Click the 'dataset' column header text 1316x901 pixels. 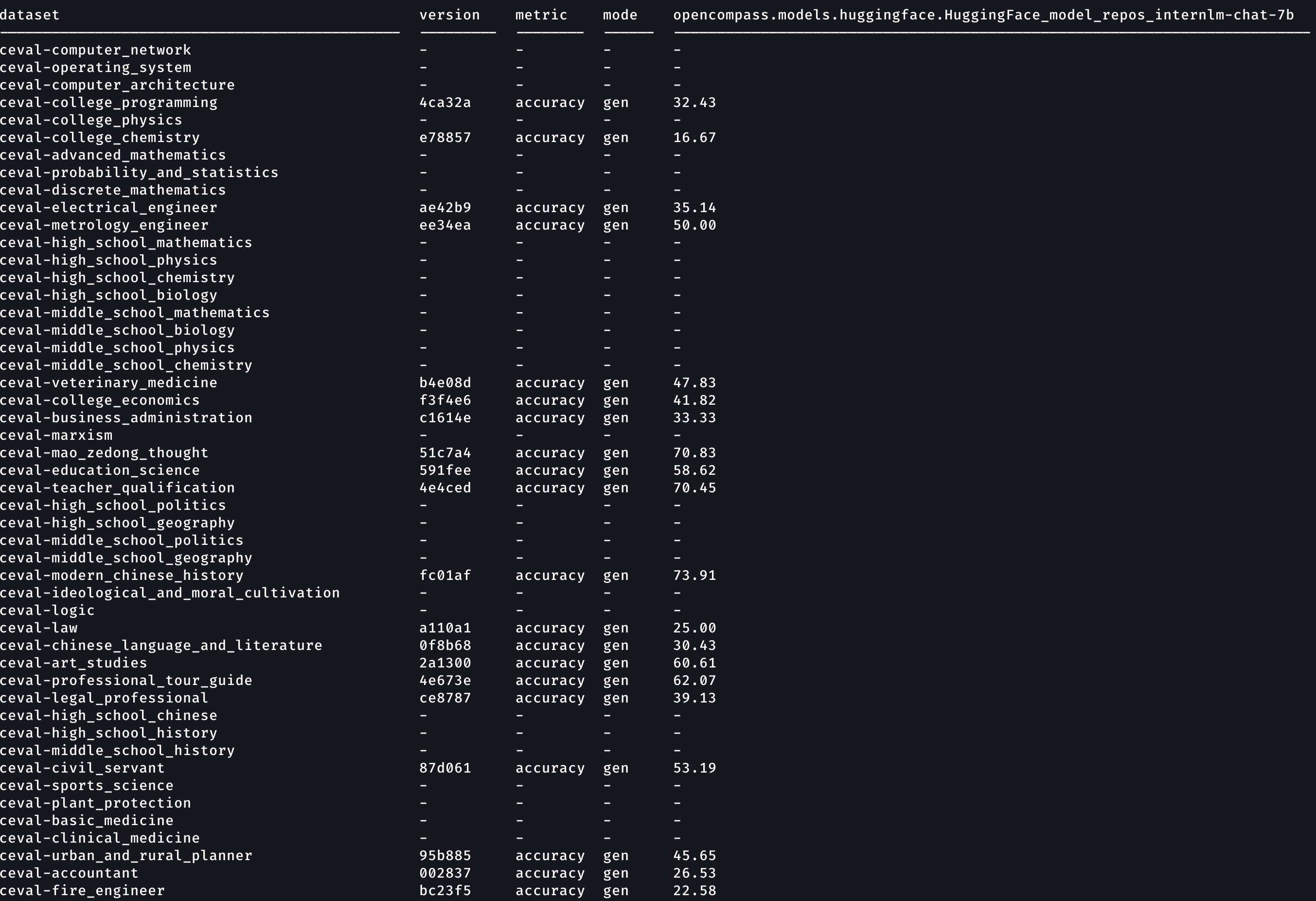click(x=30, y=15)
